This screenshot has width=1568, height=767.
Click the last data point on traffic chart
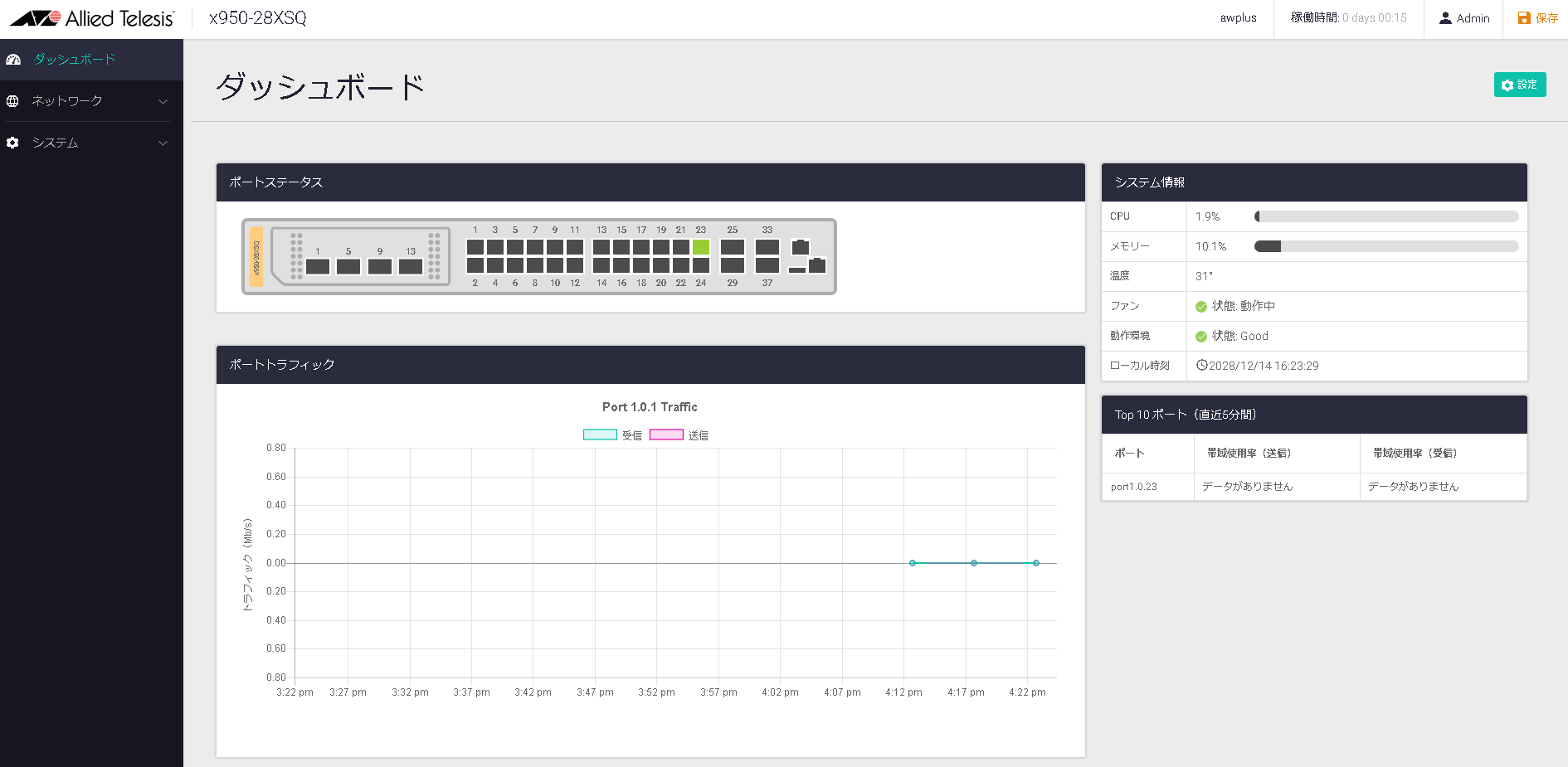coord(1036,563)
